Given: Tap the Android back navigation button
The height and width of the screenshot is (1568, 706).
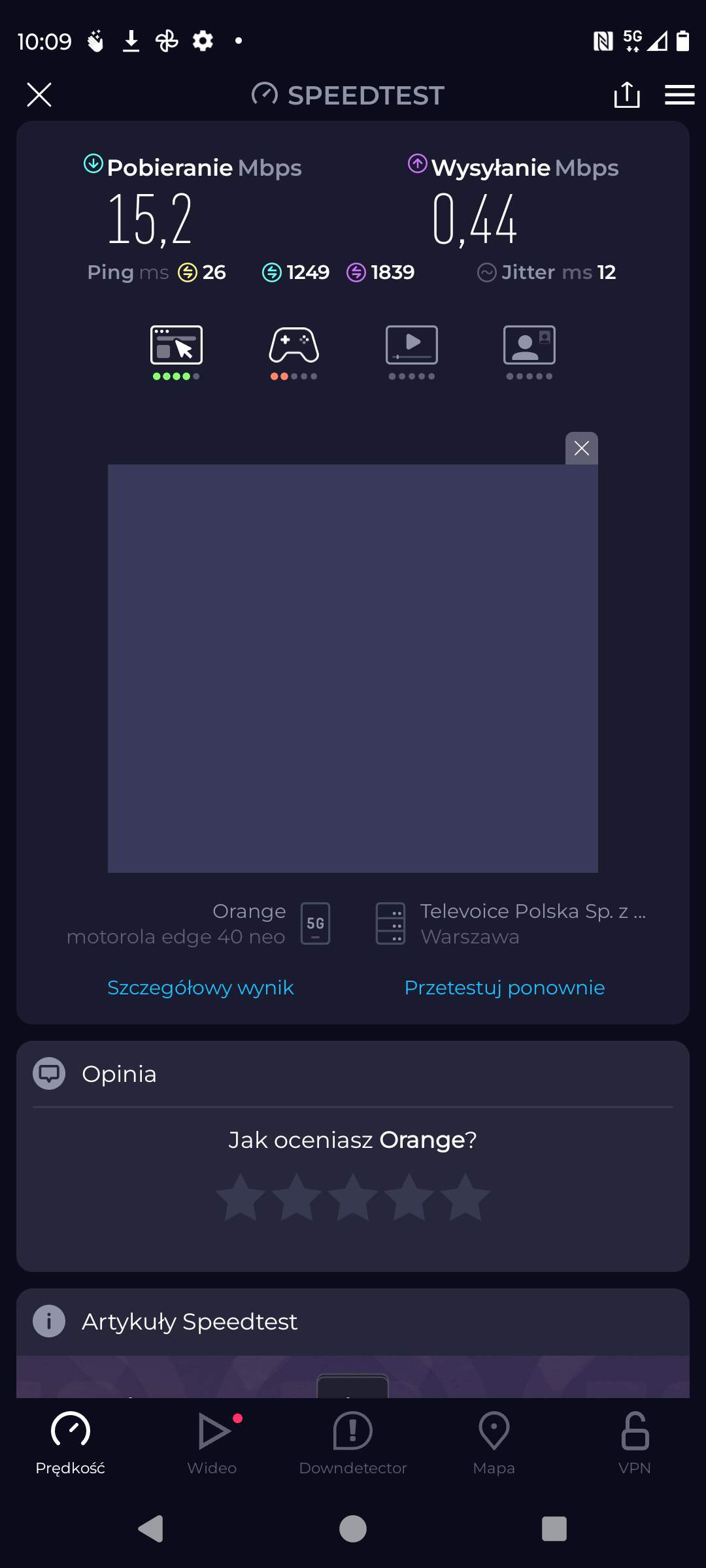Looking at the screenshot, I should tap(151, 1529).
